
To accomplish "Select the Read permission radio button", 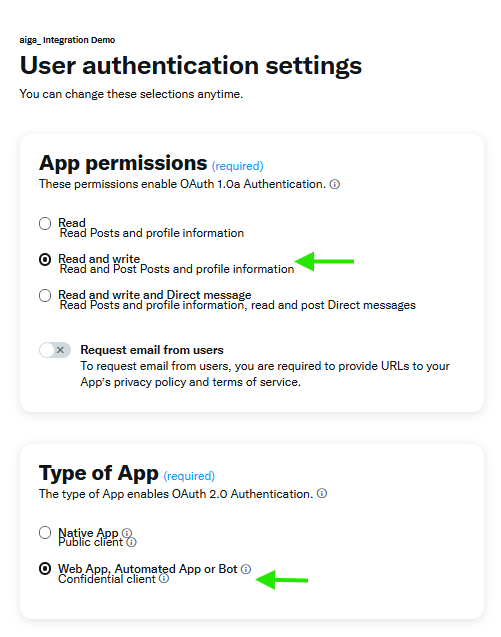I will pos(45,223).
